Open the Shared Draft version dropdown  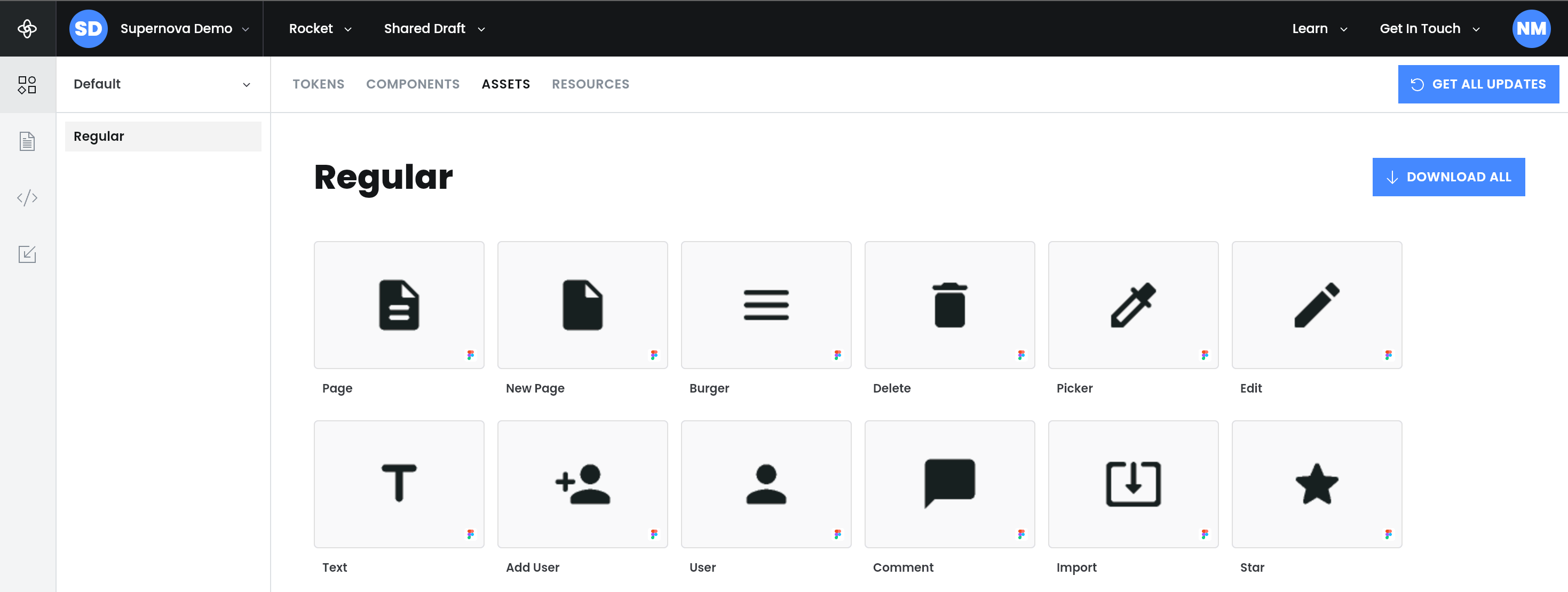(x=434, y=29)
